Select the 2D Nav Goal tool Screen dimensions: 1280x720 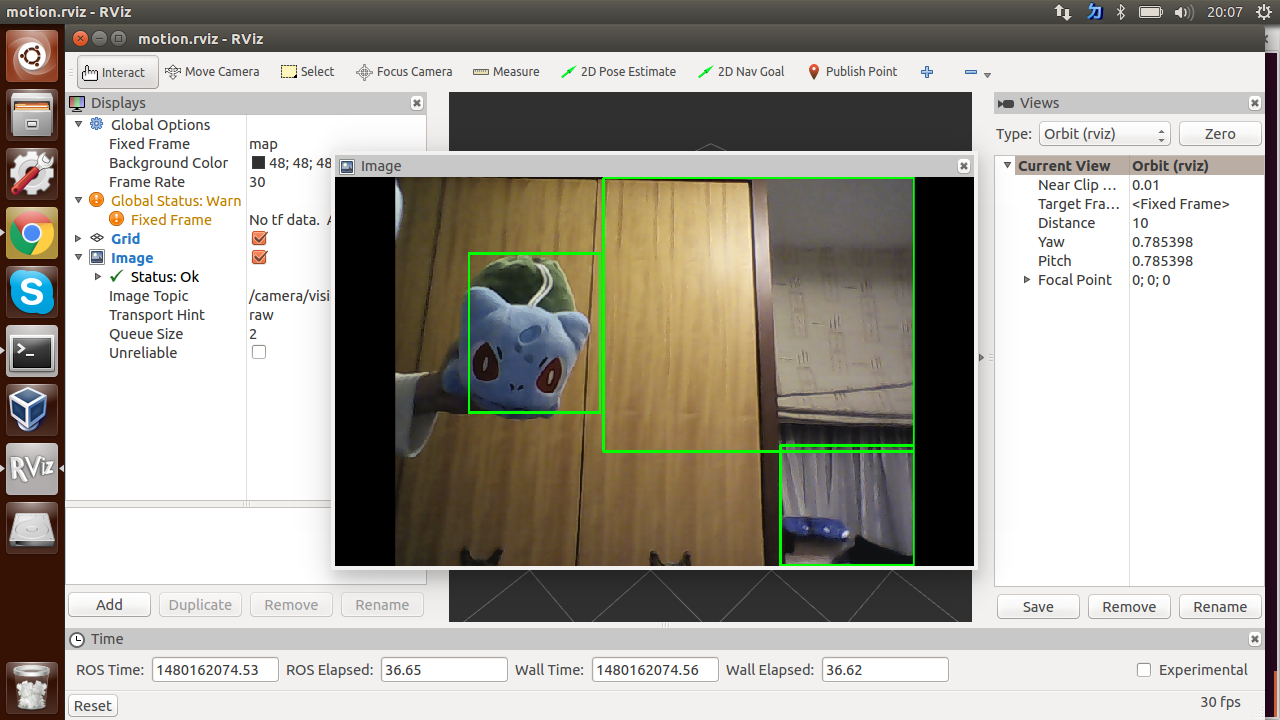pyautogui.click(x=741, y=72)
